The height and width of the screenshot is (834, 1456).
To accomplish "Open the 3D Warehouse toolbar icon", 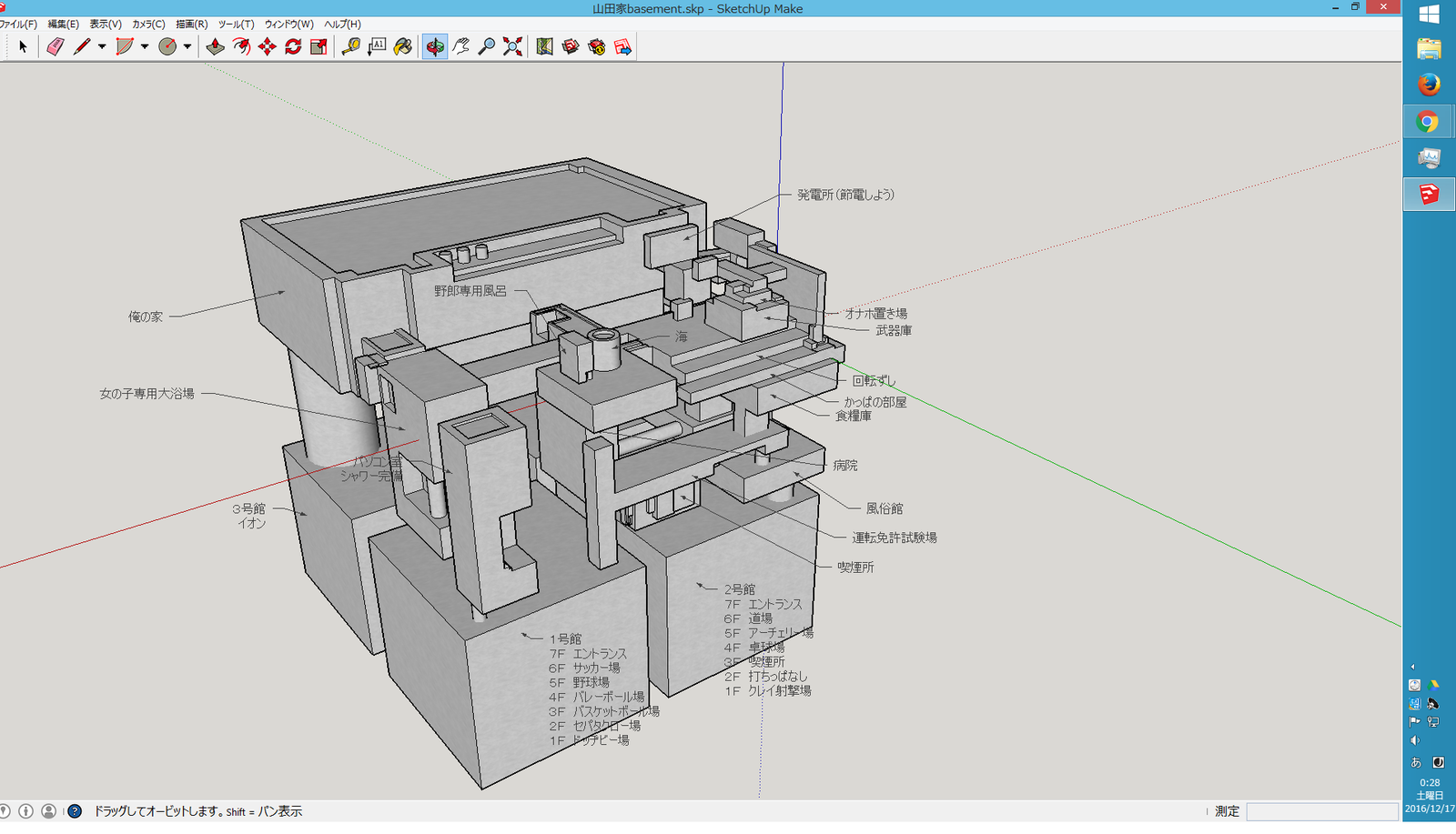I will [571, 46].
